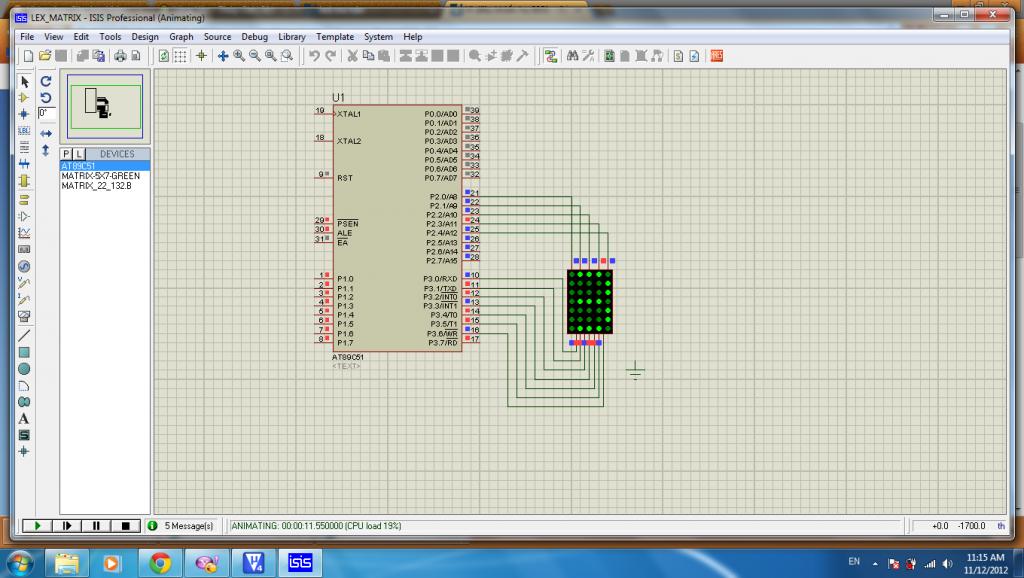This screenshot has width=1024, height=578.
Task: Select the 2D Graphics Line tool
Action: [x=24, y=335]
